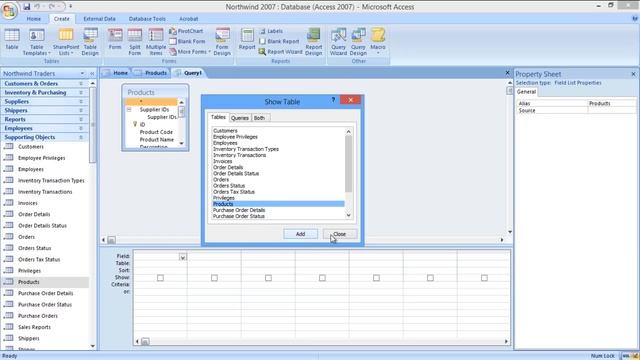
Task: Click the Add button in Show Table
Action: point(300,234)
